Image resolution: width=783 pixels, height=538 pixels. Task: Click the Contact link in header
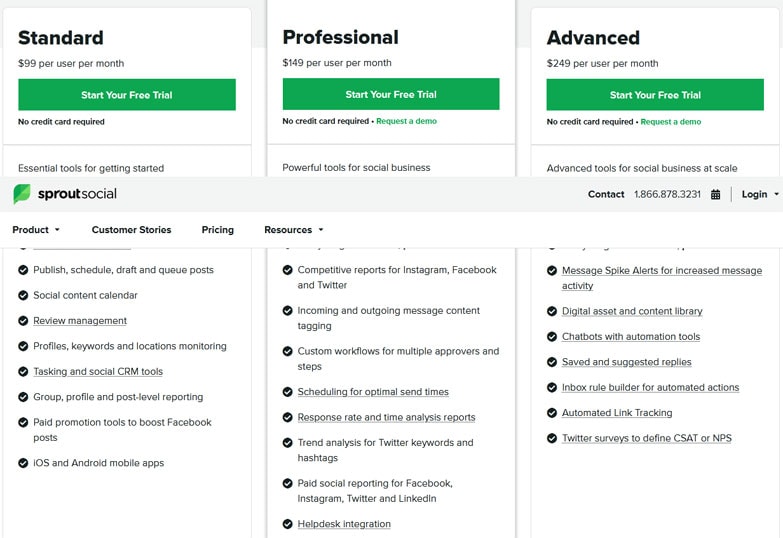point(606,195)
